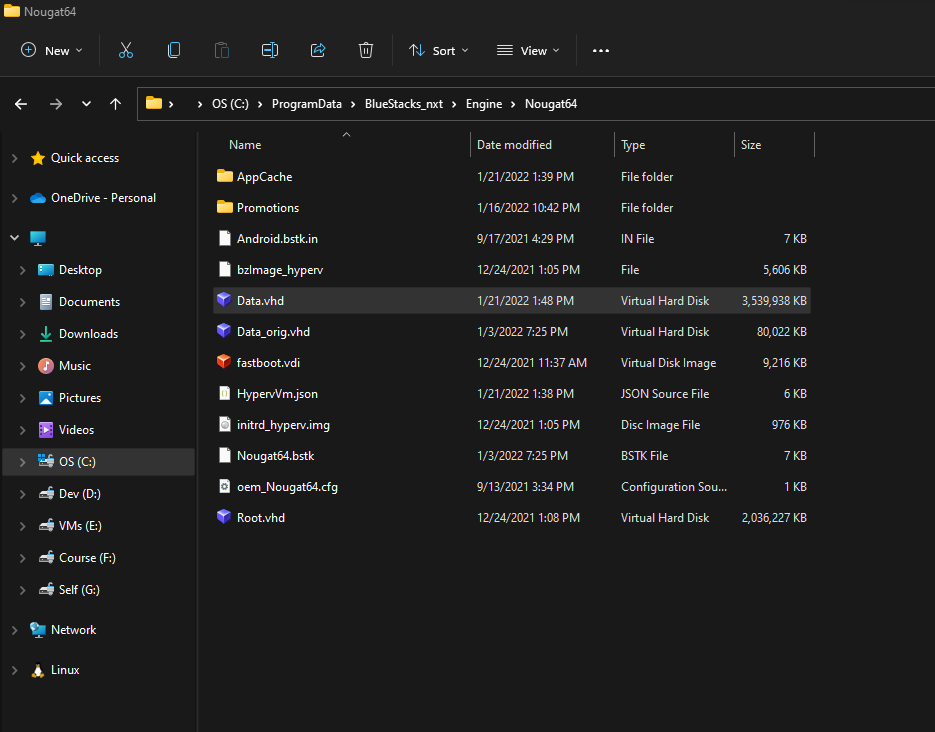Open the Course (F:) drive
This screenshot has width=935, height=732.
coord(87,558)
